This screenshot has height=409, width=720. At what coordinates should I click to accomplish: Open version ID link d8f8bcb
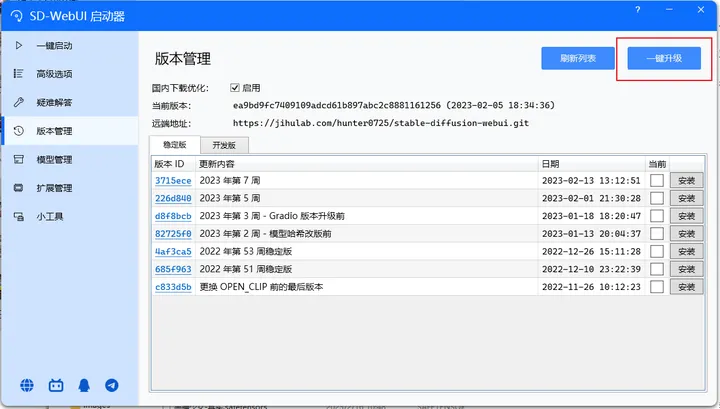point(173,216)
